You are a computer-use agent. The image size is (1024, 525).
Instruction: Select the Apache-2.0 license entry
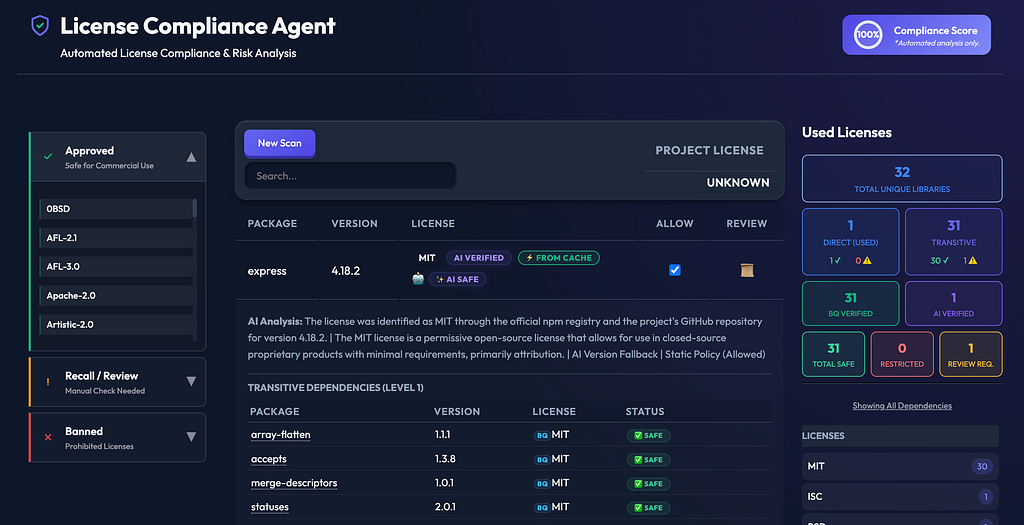click(116, 296)
